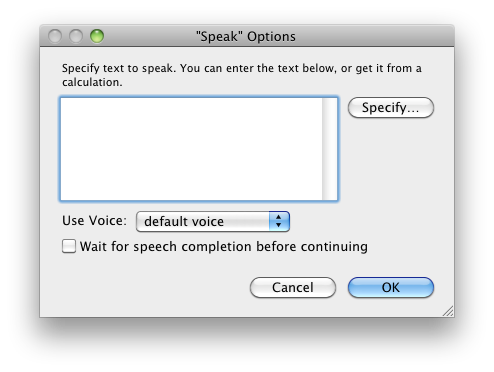Dismiss the dialog with Cancel
This screenshot has width=494, height=372.
293,287
